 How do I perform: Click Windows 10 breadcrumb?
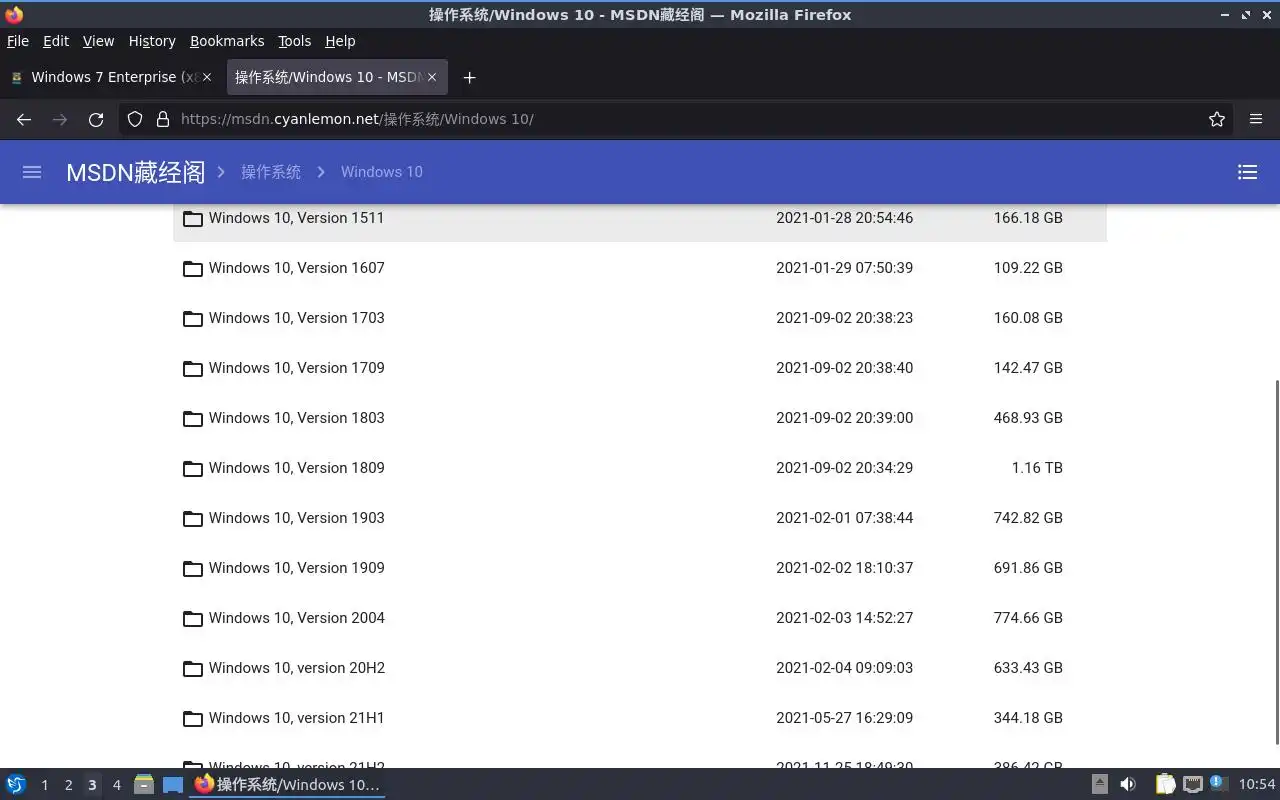(x=382, y=172)
